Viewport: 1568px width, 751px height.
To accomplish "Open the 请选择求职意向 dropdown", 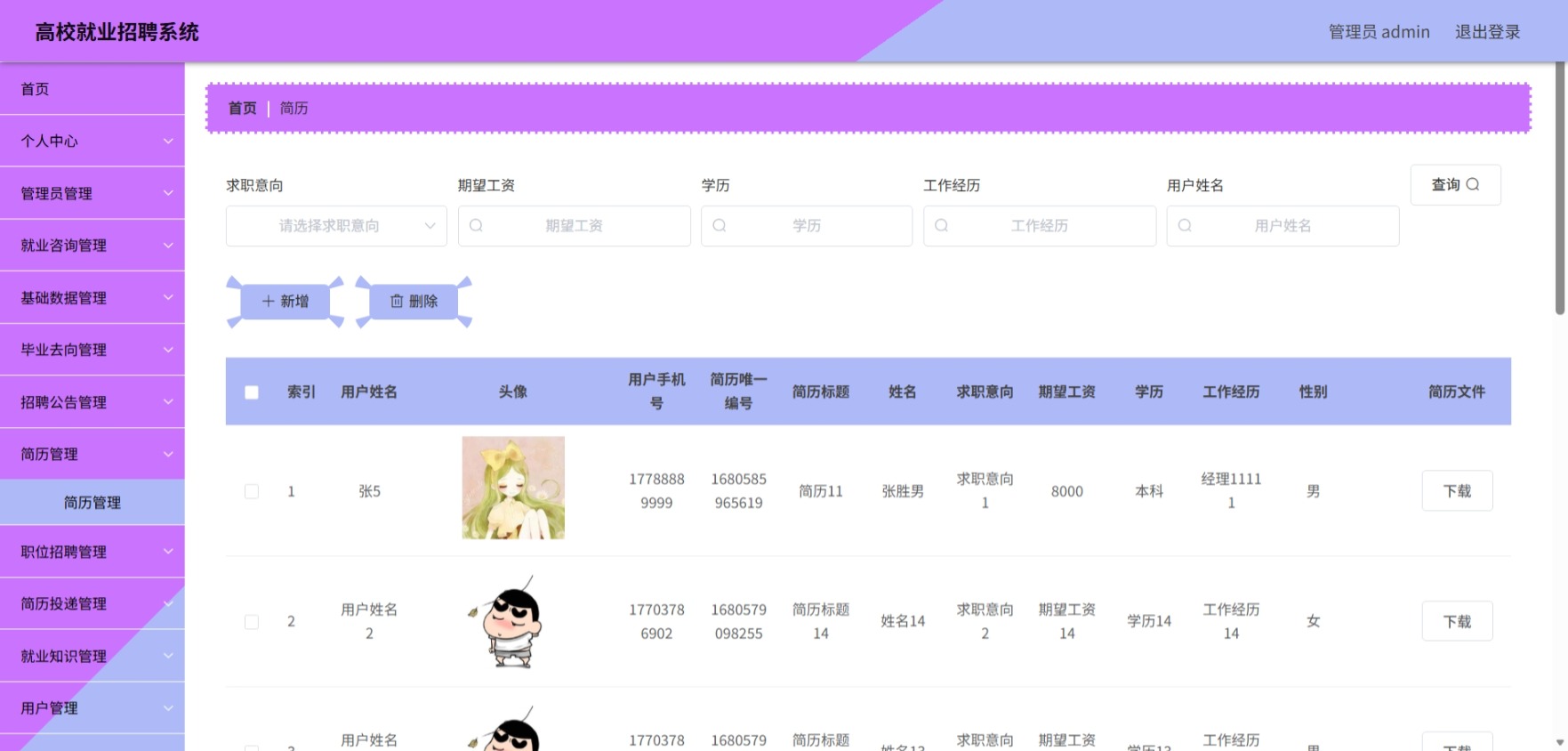I will [336, 226].
